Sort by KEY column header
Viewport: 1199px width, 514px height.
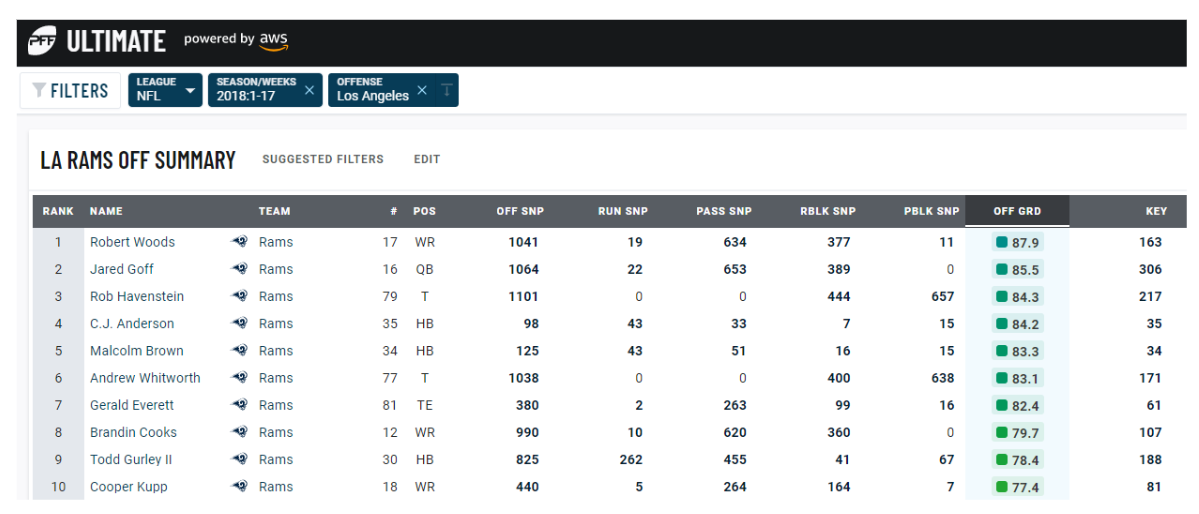tap(1156, 211)
